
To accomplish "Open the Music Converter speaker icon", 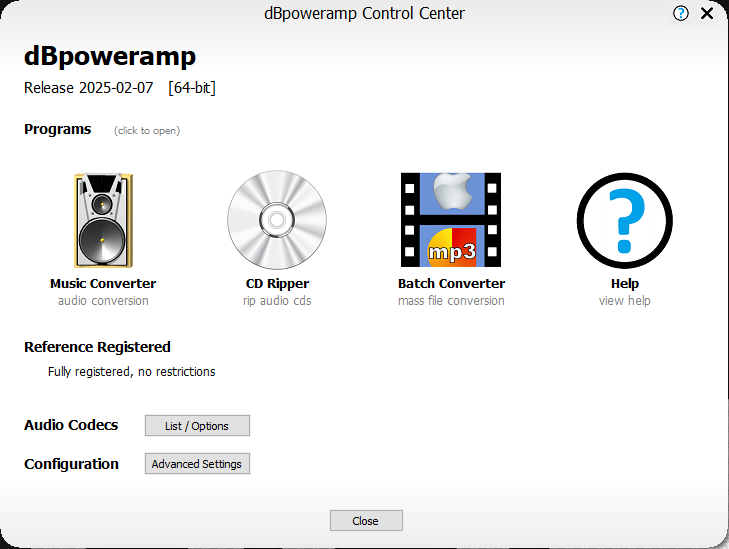I will [x=103, y=220].
